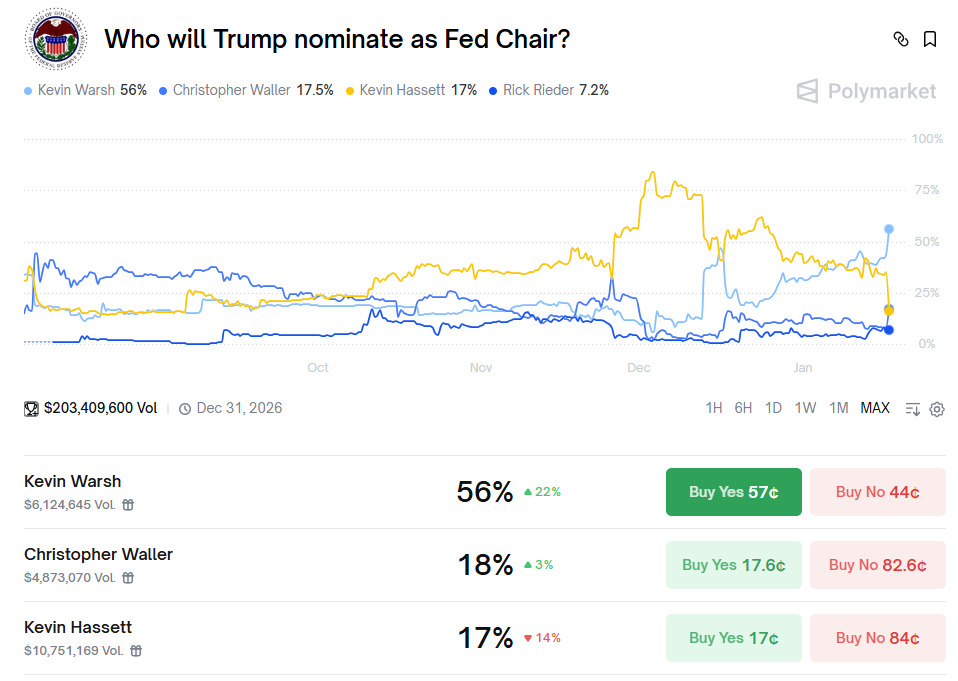Buy No on Christopher Waller at 82.6¢
This screenshot has height=681, width=958.
coord(877,565)
